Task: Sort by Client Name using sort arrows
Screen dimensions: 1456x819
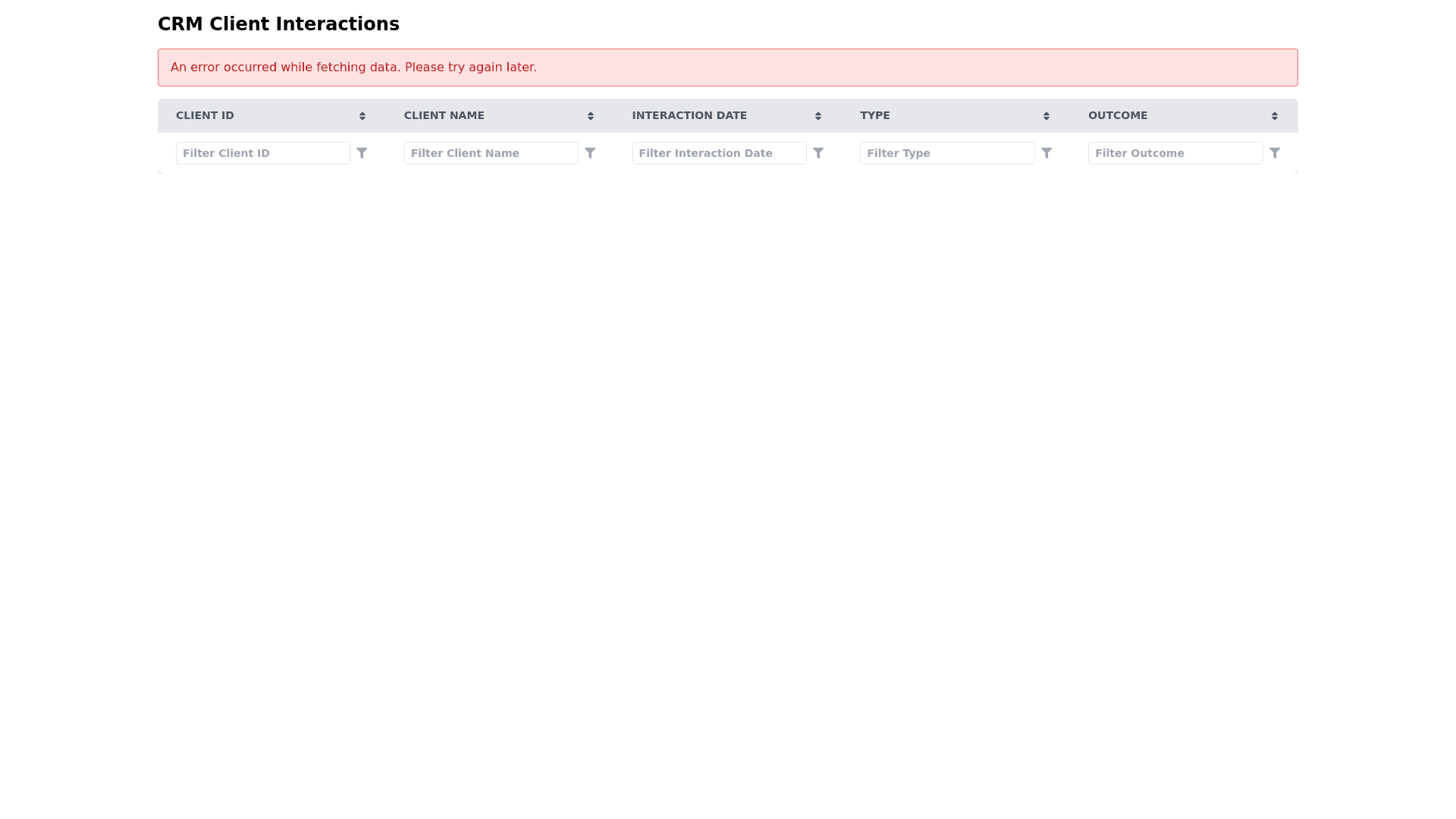Action: [x=591, y=116]
